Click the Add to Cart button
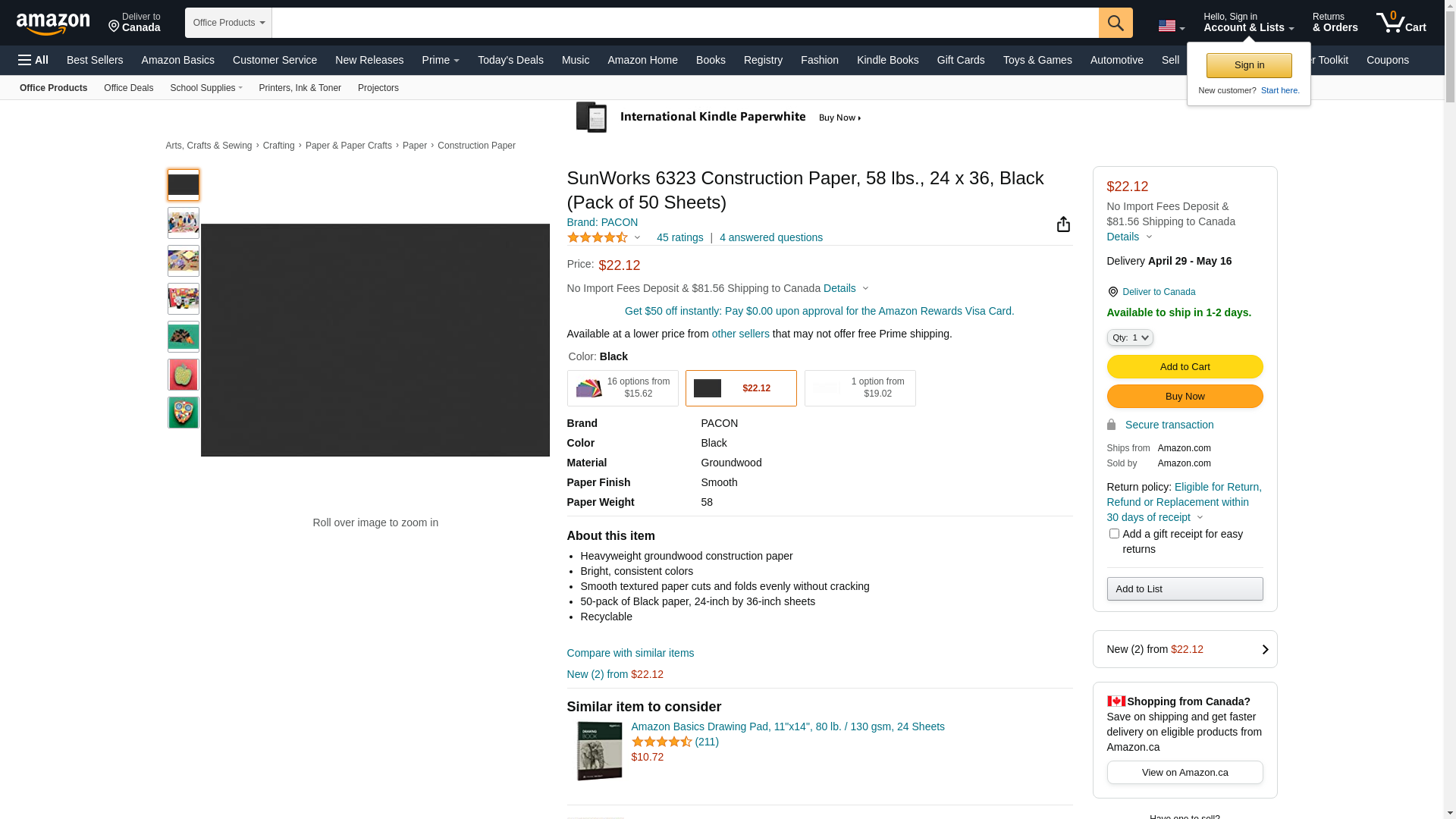Viewport: 1456px width, 819px height. tap(1184, 367)
